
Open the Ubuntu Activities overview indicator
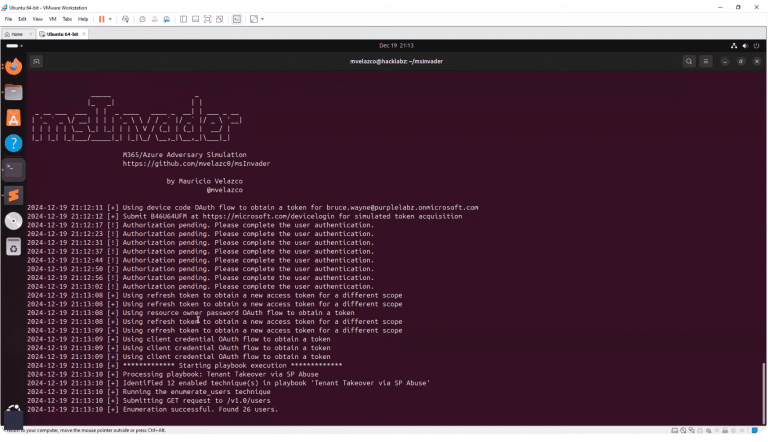pos(14,46)
